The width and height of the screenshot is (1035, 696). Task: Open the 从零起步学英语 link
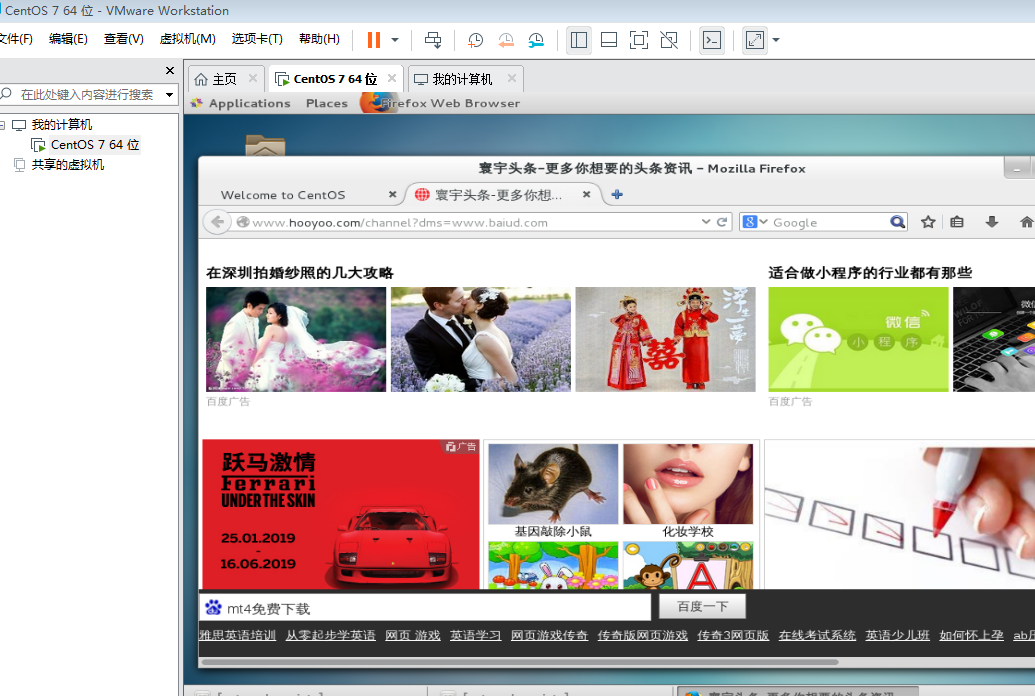tap(330, 635)
